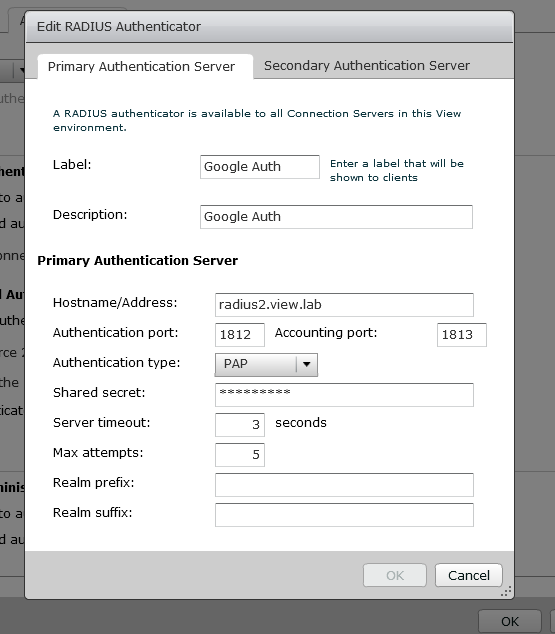Click the background window OK button
555x634 pixels.
click(509, 621)
